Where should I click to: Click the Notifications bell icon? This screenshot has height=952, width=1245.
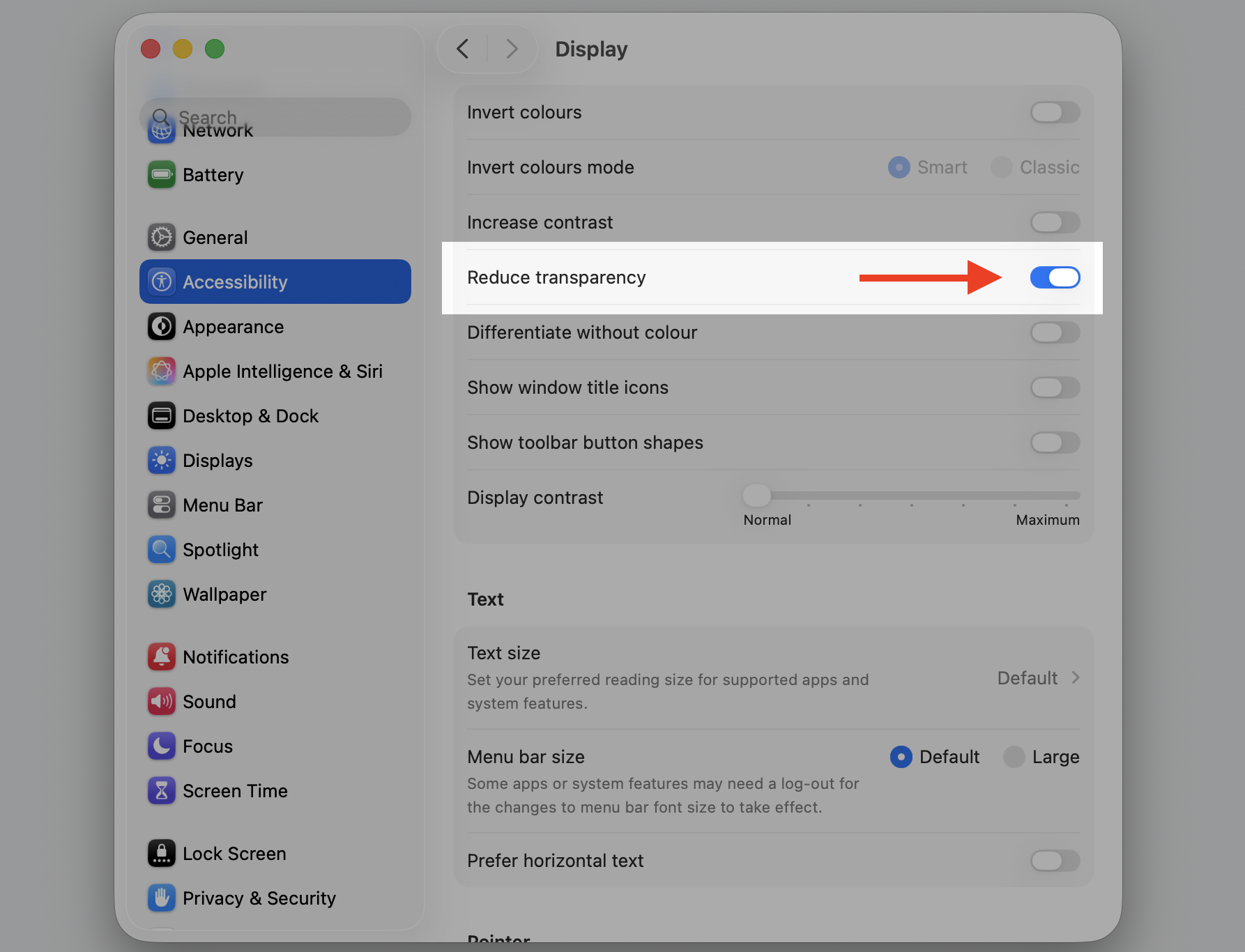coord(162,657)
